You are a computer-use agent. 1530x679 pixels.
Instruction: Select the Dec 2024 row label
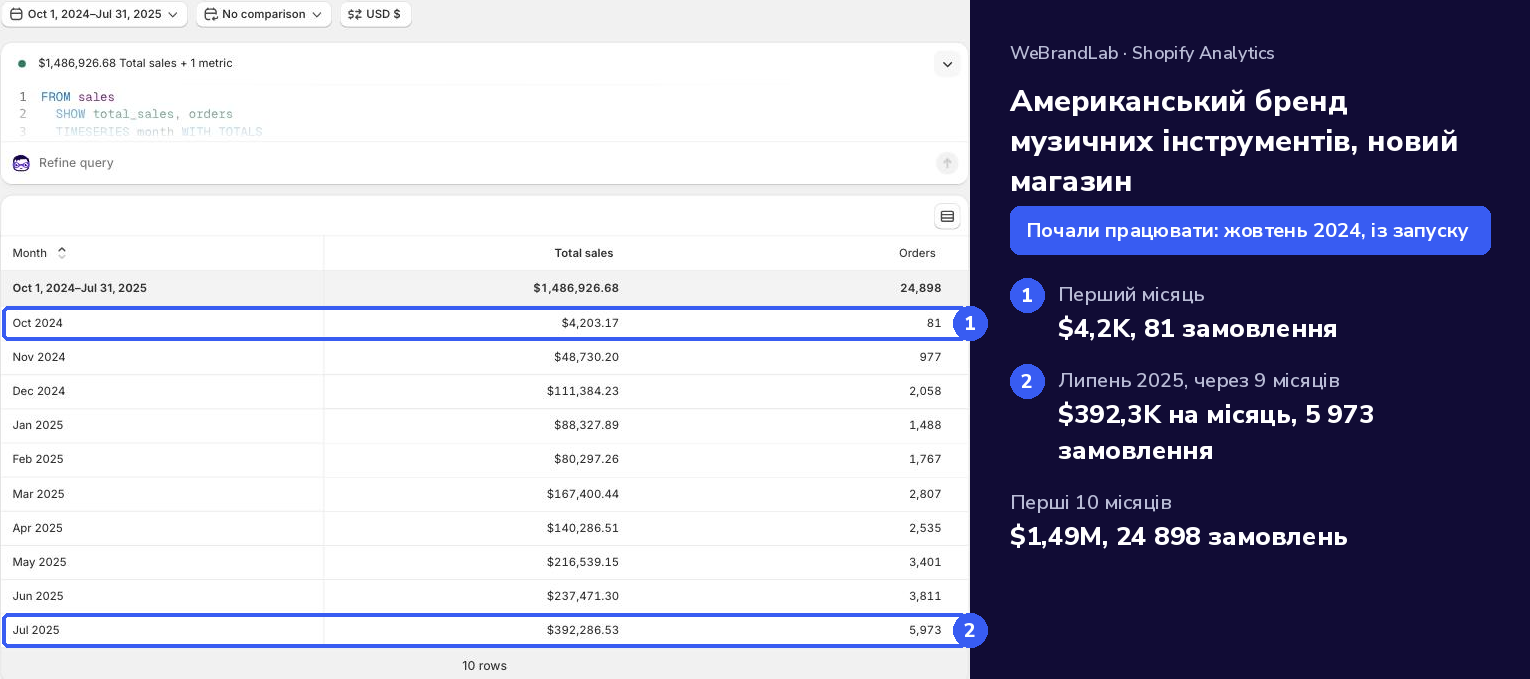point(38,391)
